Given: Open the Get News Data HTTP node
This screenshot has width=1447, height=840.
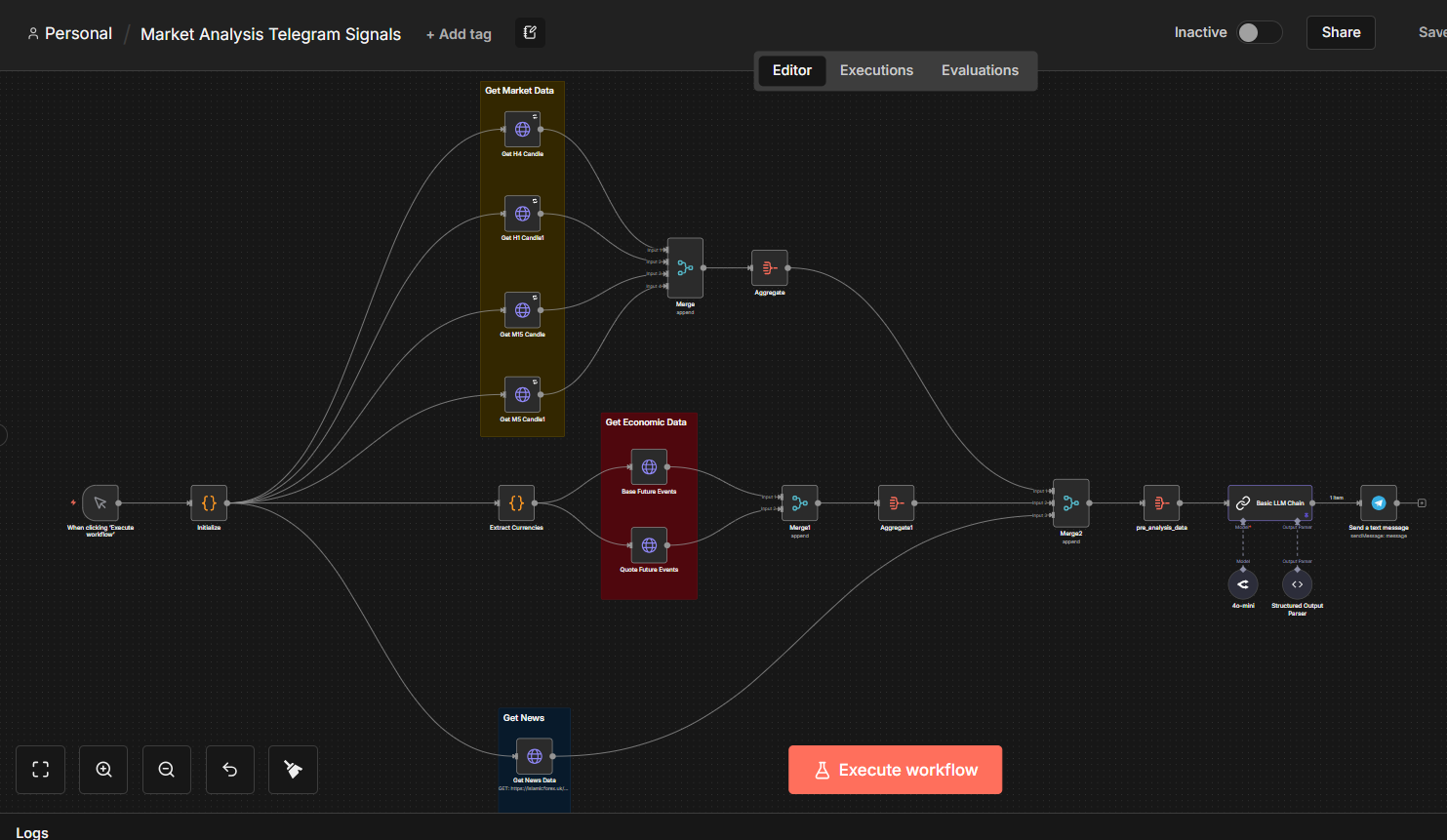Looking at the screenshot, I should click(534, 755).
